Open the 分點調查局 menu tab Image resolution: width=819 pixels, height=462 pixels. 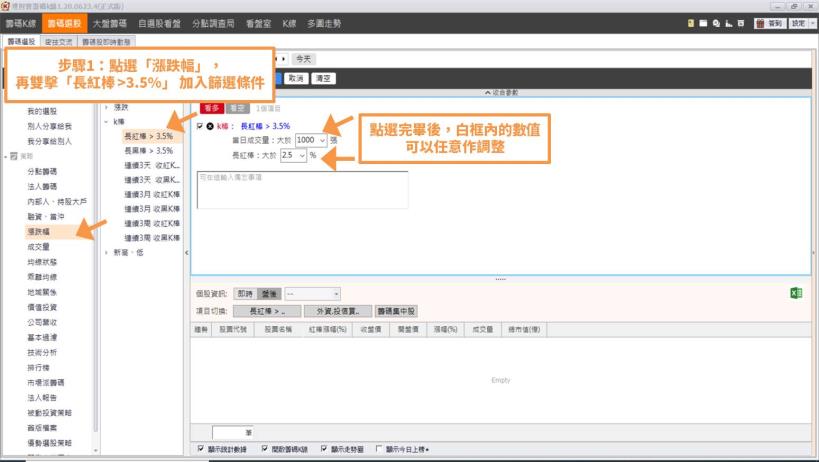tap(213, 23)
